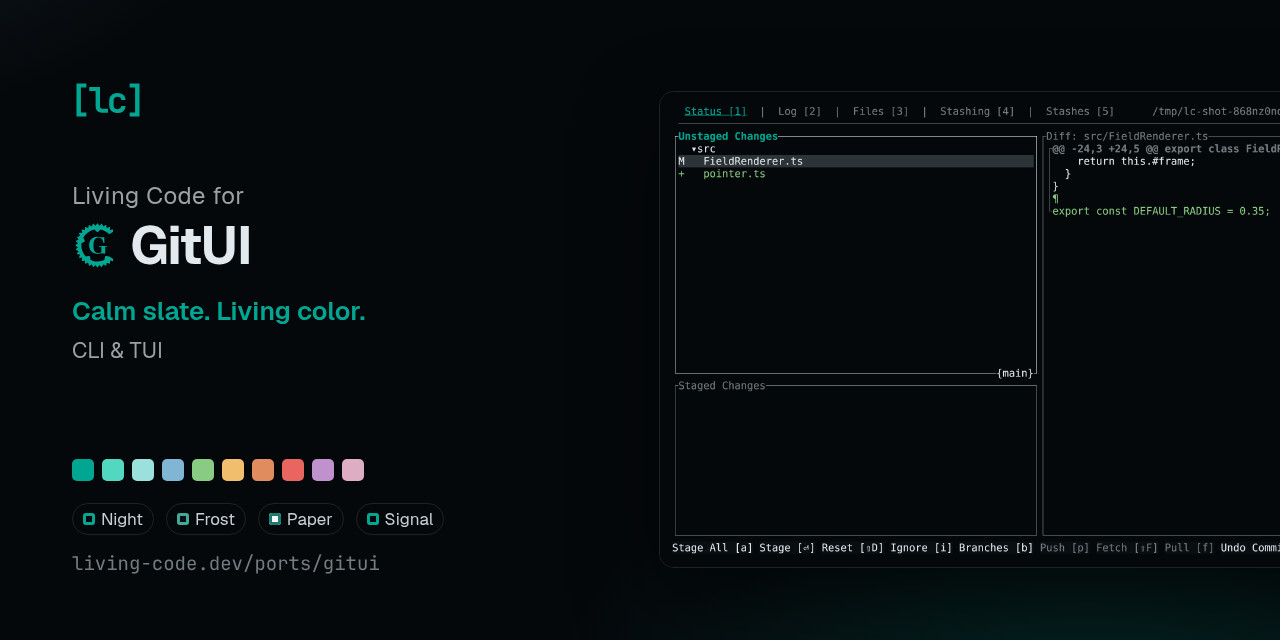Click the Pull [f] command

[x=1190, y=548]
